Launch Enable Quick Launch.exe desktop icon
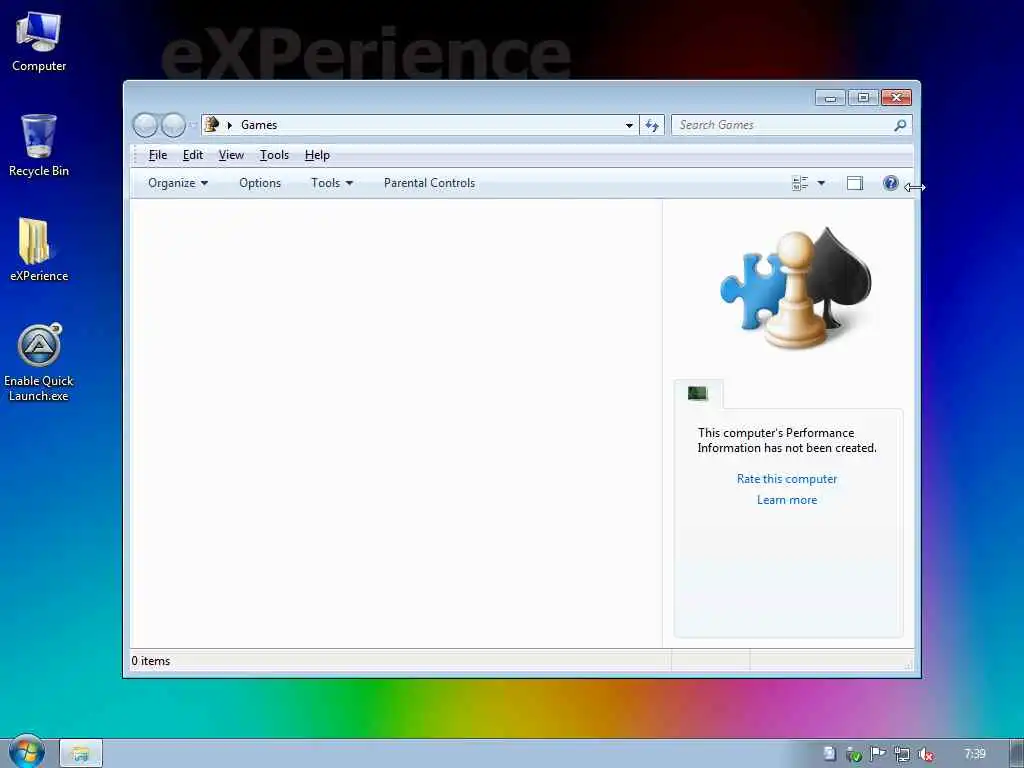1024x768 pixels. click(39, 362)
